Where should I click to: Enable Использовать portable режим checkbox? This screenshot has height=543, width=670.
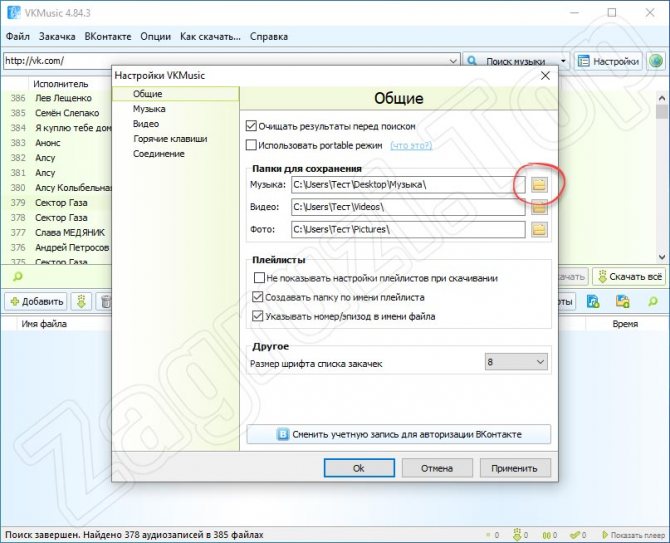251,145
